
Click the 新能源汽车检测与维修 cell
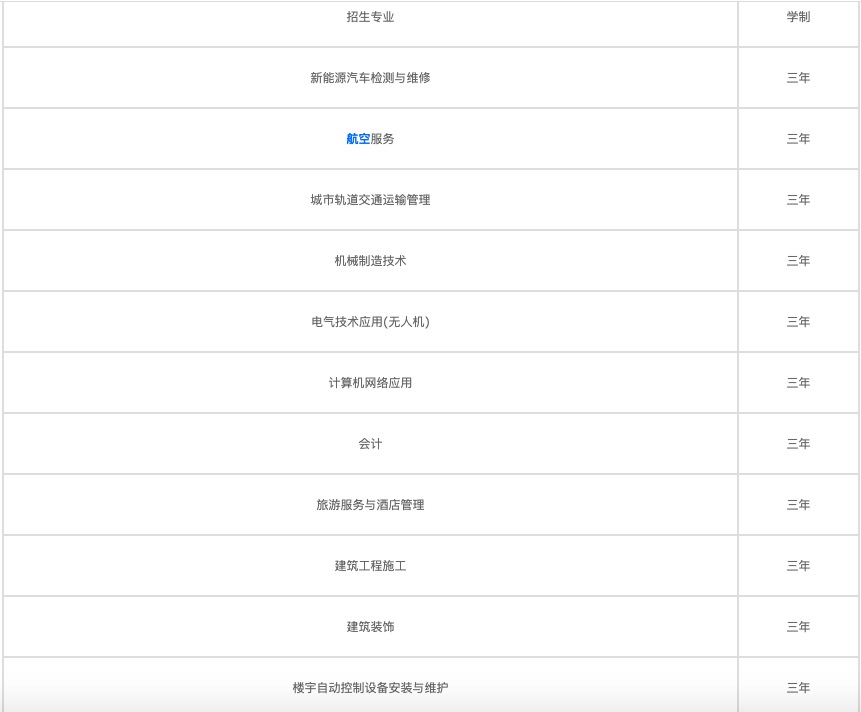coord(370,78)
